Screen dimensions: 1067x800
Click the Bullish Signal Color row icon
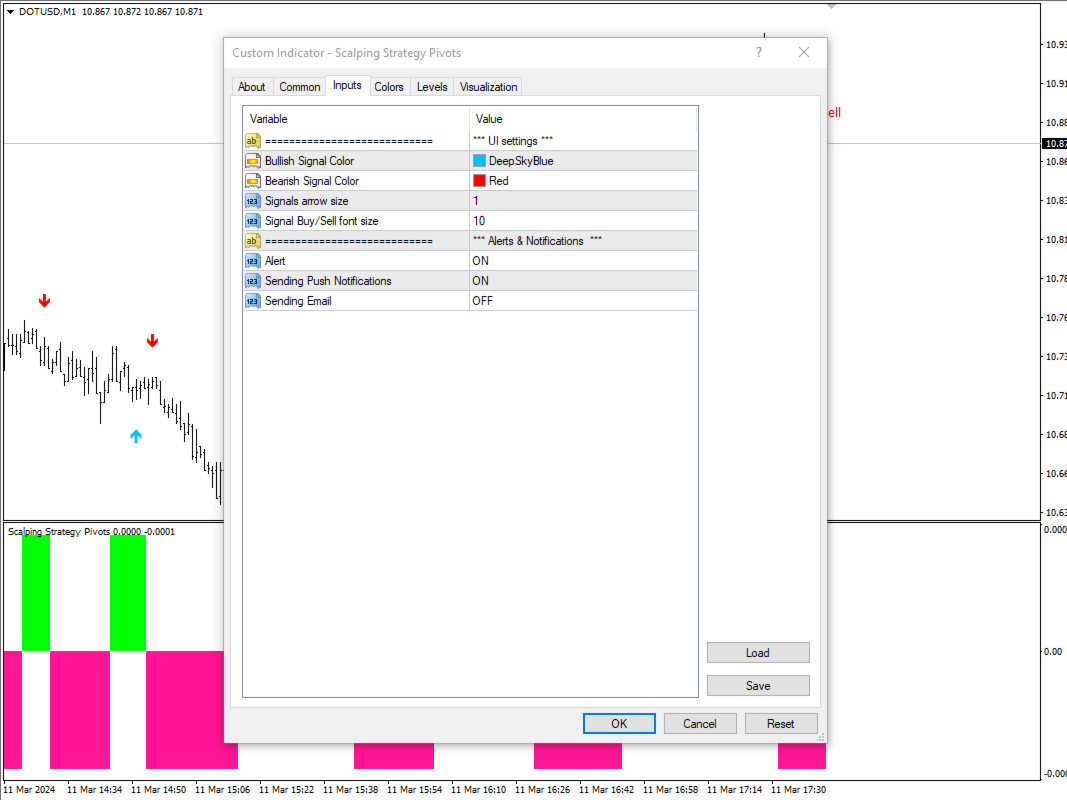[252, 161]
